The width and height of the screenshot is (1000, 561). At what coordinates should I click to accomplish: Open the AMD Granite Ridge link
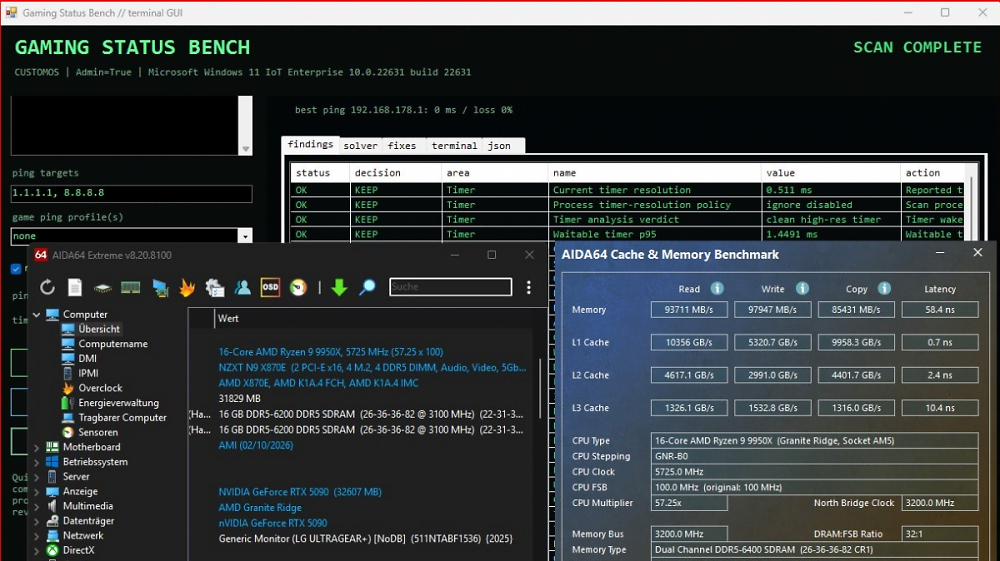pyautogui.click(x=260, y=507)
